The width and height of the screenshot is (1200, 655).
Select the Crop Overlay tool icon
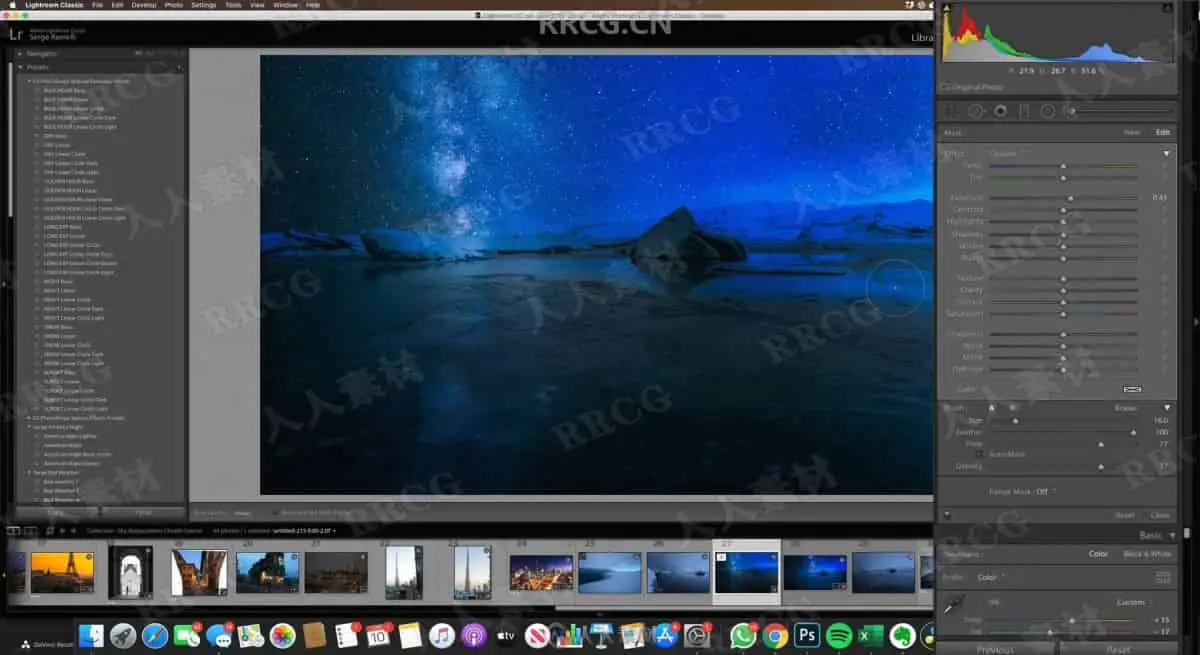pos(952,111)
